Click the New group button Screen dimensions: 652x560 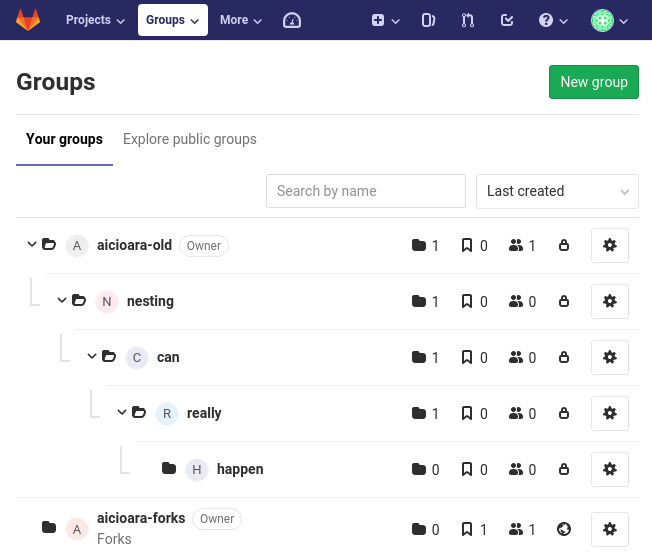(x=594, y=82)
